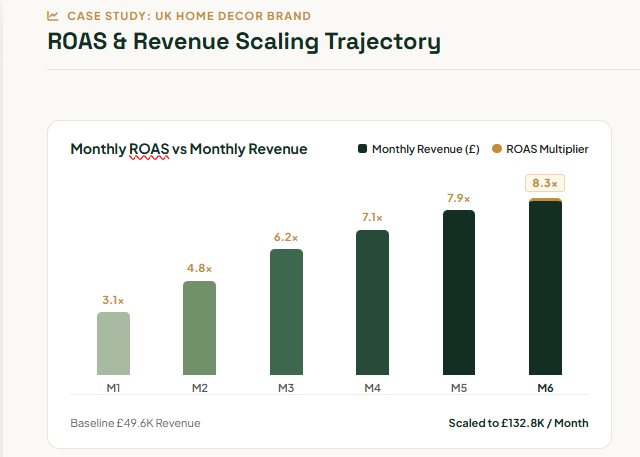The width and height of the screenshot is (640, 457).
Task: Select the M1 revenue bar
Action: 113,344
